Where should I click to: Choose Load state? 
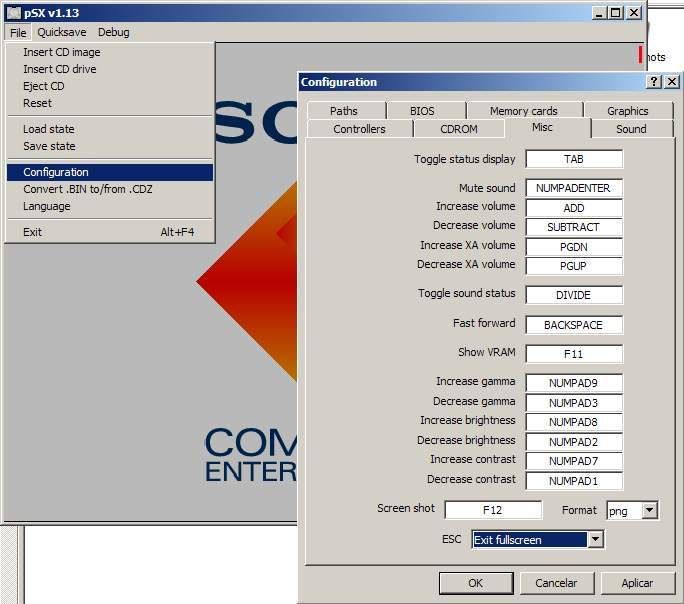[110, 129]
